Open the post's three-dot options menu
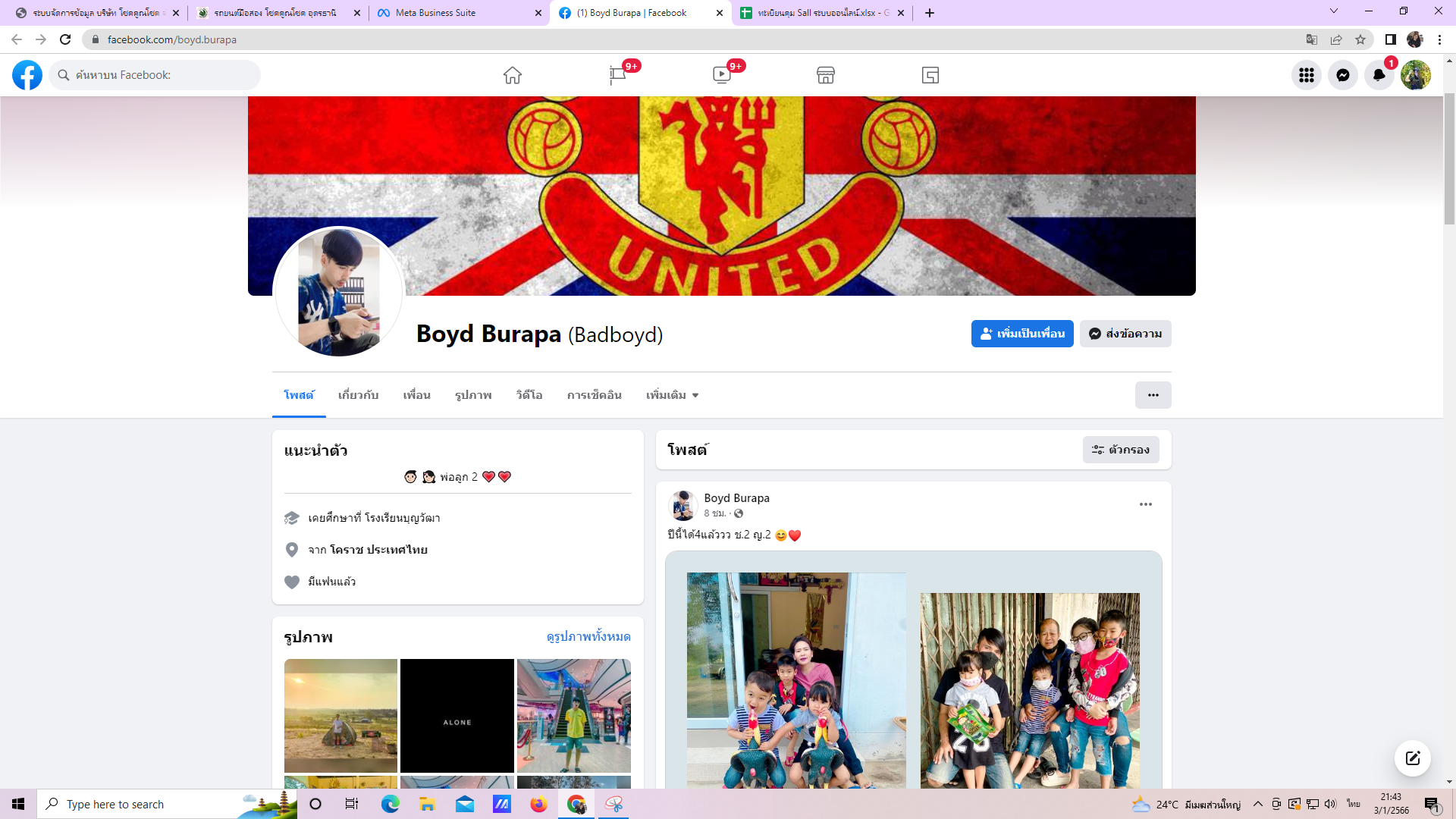The width and height of the screenshot is (1456, 819). 1145,504
